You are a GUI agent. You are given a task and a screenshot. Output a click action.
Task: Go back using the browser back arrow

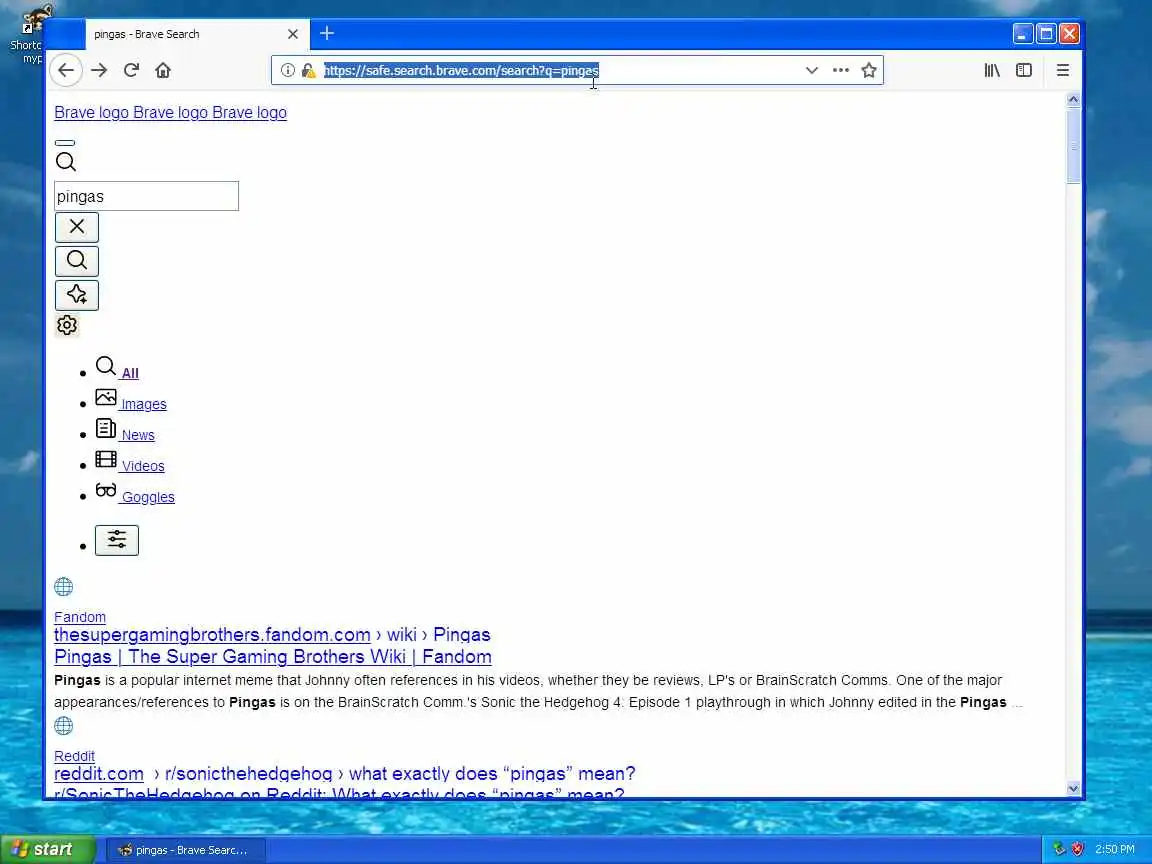pos(66,71)
